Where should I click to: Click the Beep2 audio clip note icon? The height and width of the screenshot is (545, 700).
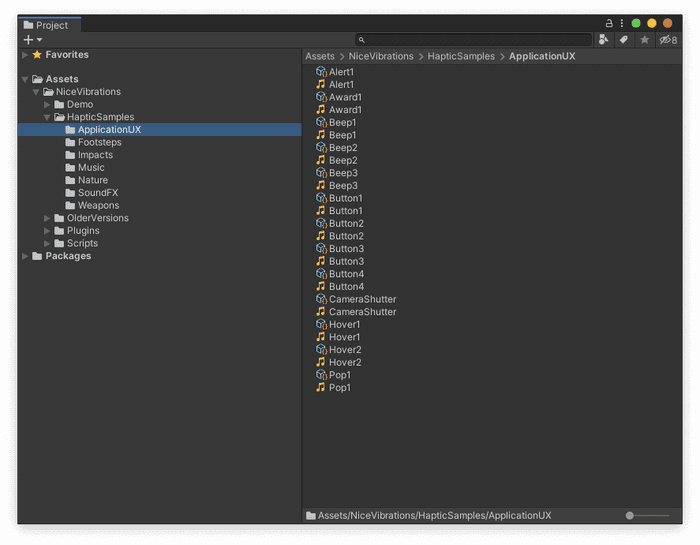pyautogui.click(x=321, y=160)
